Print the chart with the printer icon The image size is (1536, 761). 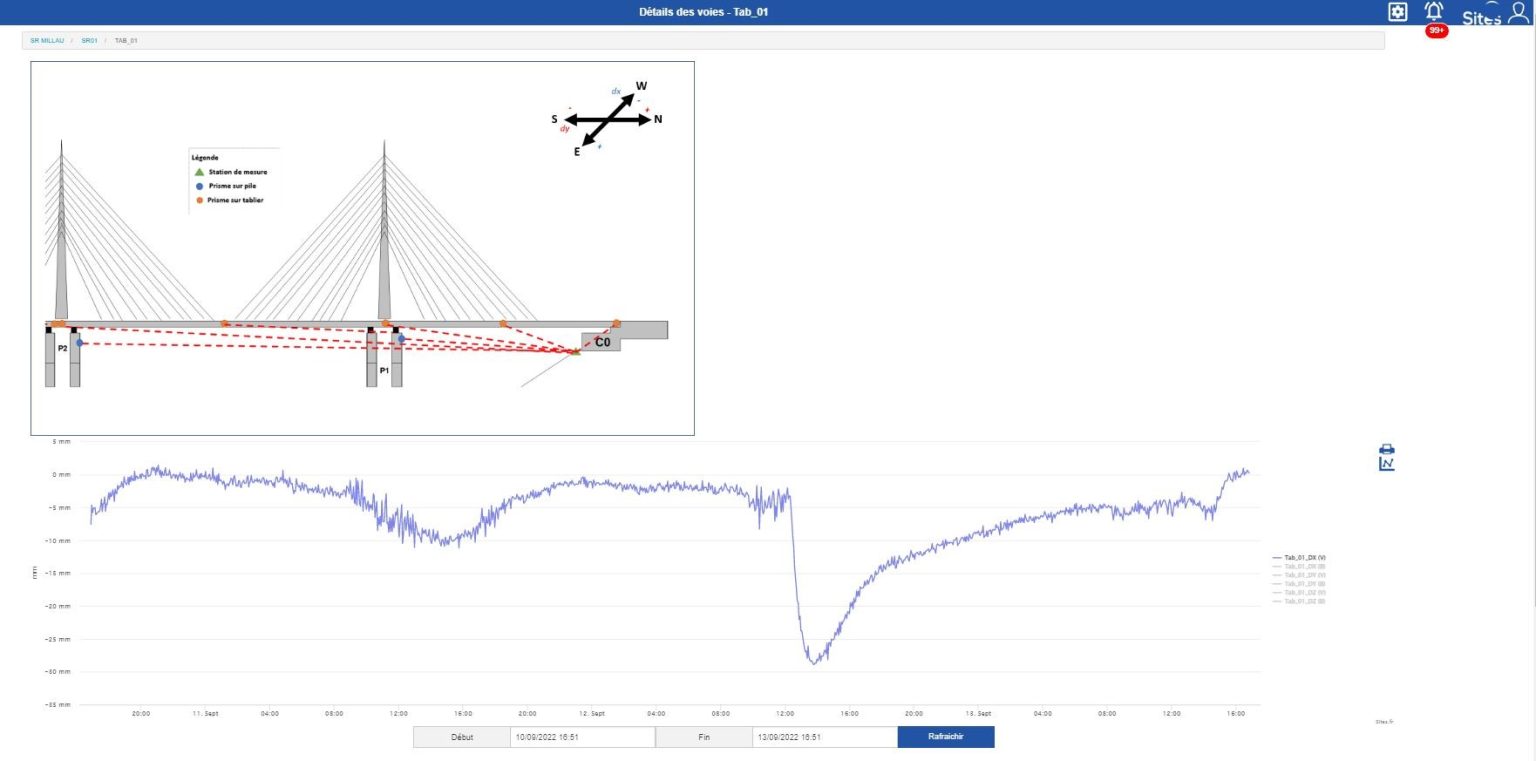[1386, 449]
